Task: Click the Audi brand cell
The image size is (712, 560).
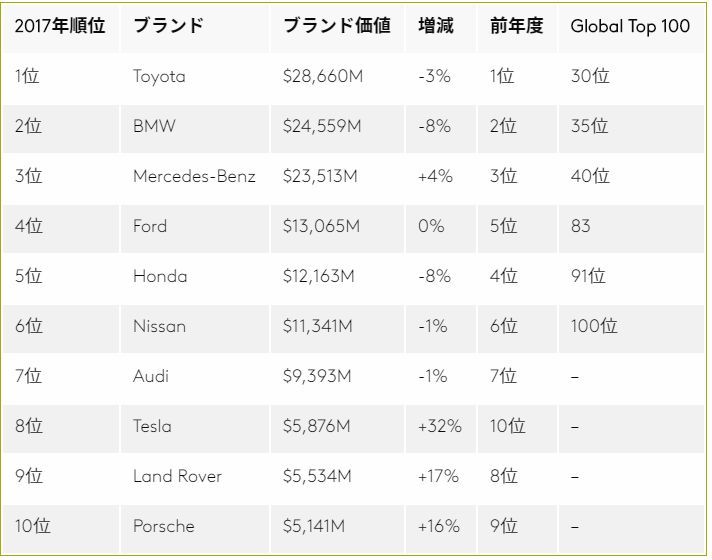Action: coord(151,377)
